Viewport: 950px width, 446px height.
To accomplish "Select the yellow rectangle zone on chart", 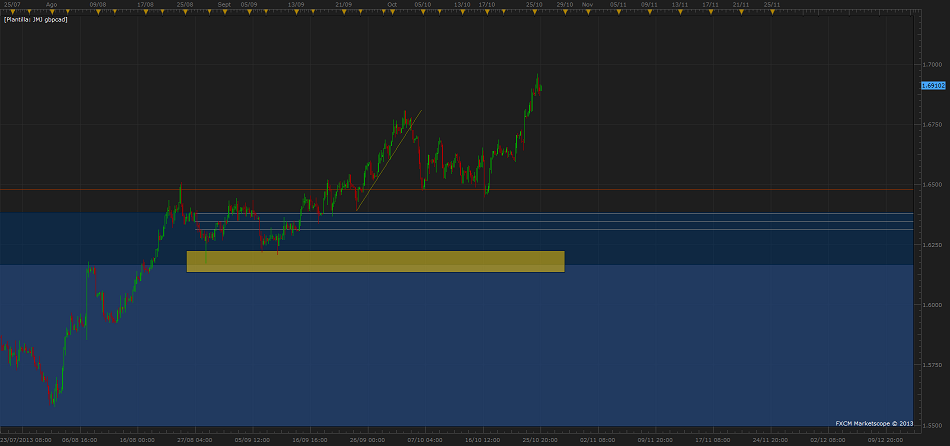I will (375, 261).
